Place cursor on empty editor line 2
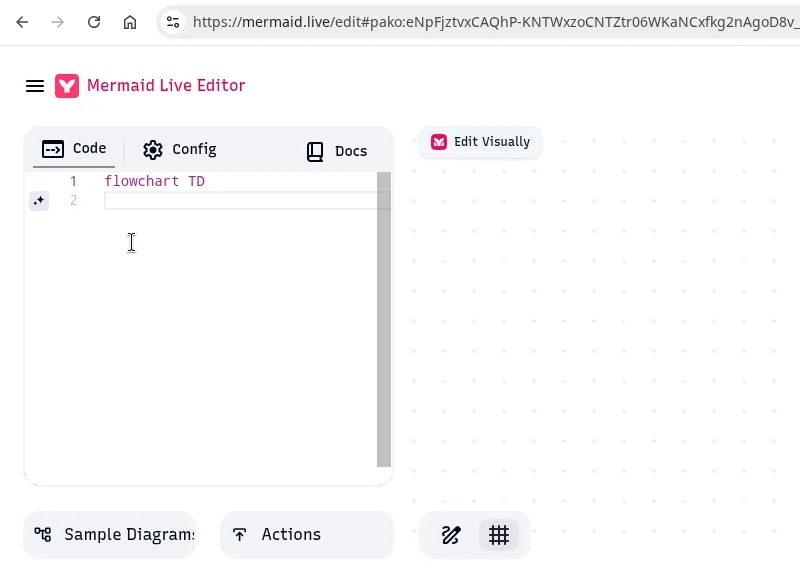This screenshot has height=579, width=800. click(240, 201)
